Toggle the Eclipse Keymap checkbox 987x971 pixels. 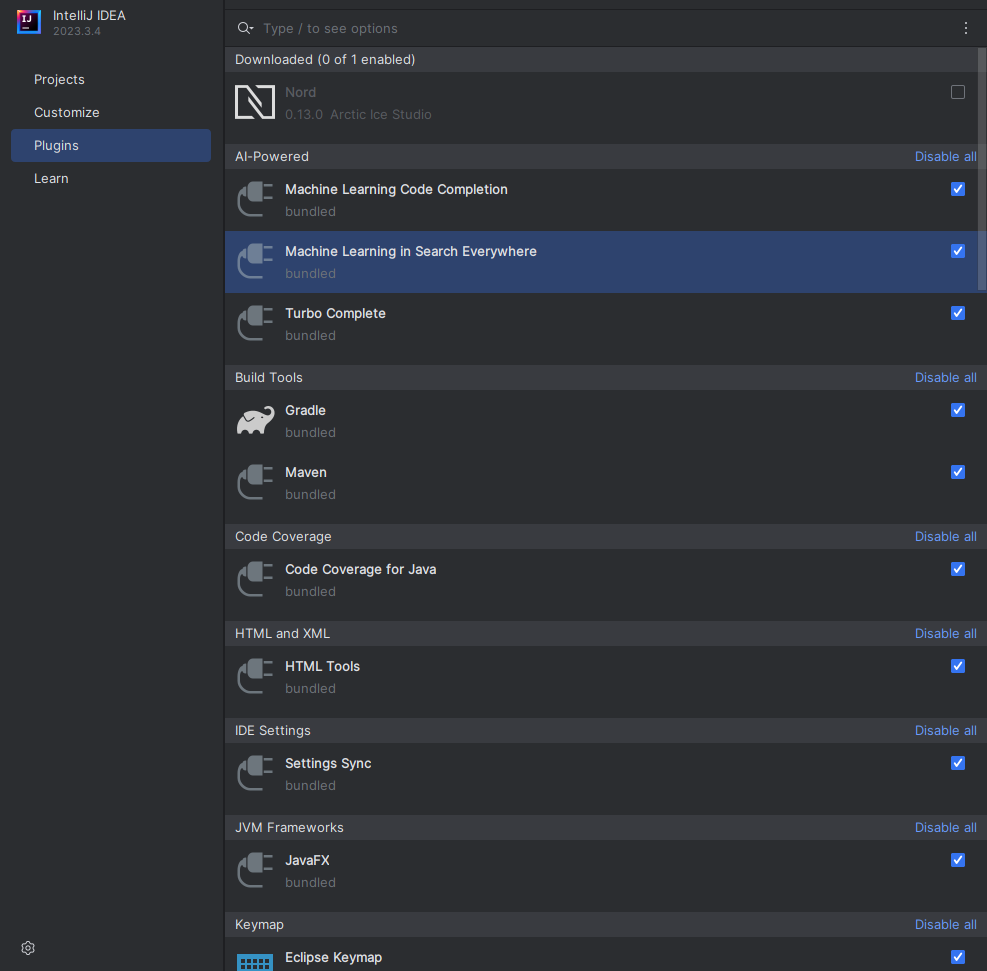click(957, 957)
